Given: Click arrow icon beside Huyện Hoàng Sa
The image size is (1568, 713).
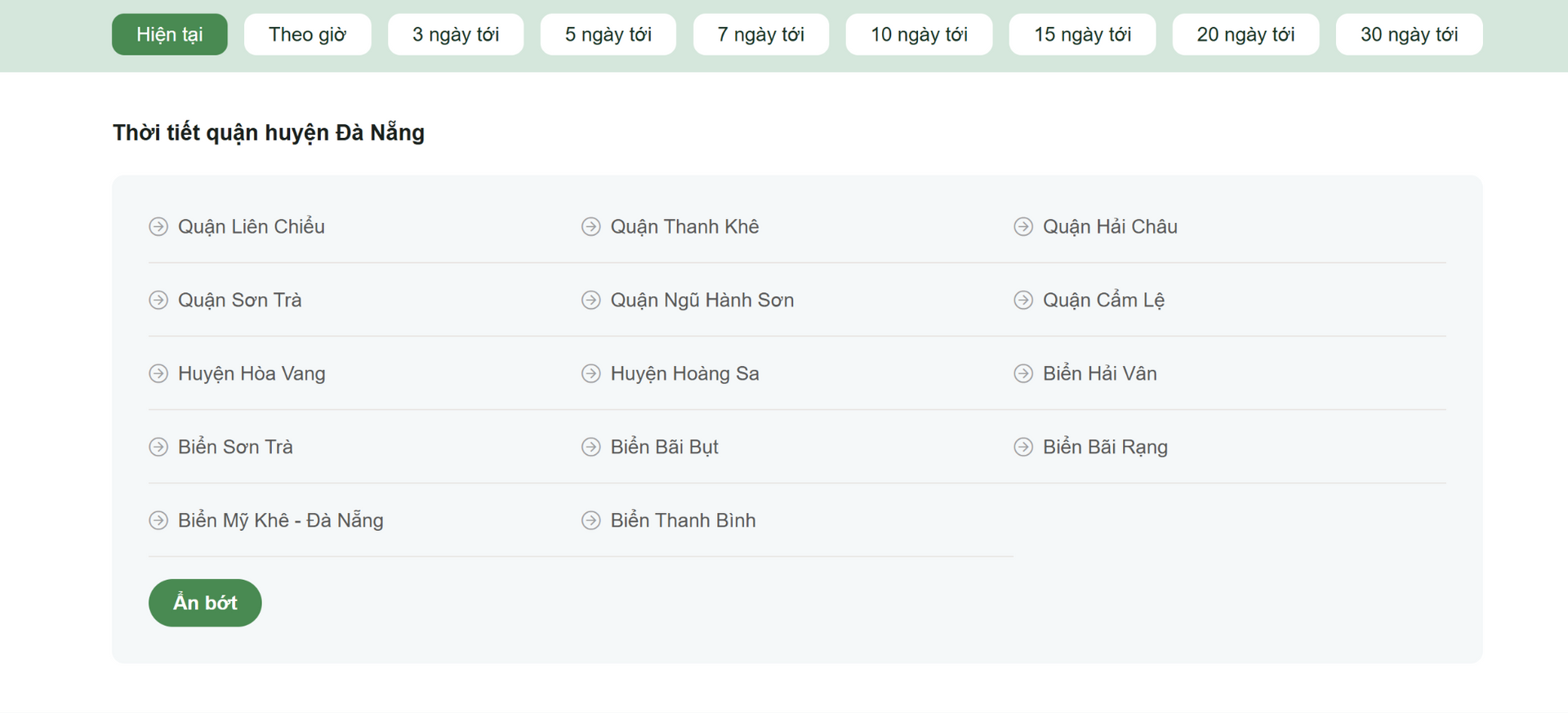Looking at the screenshot, I should 590,373.
